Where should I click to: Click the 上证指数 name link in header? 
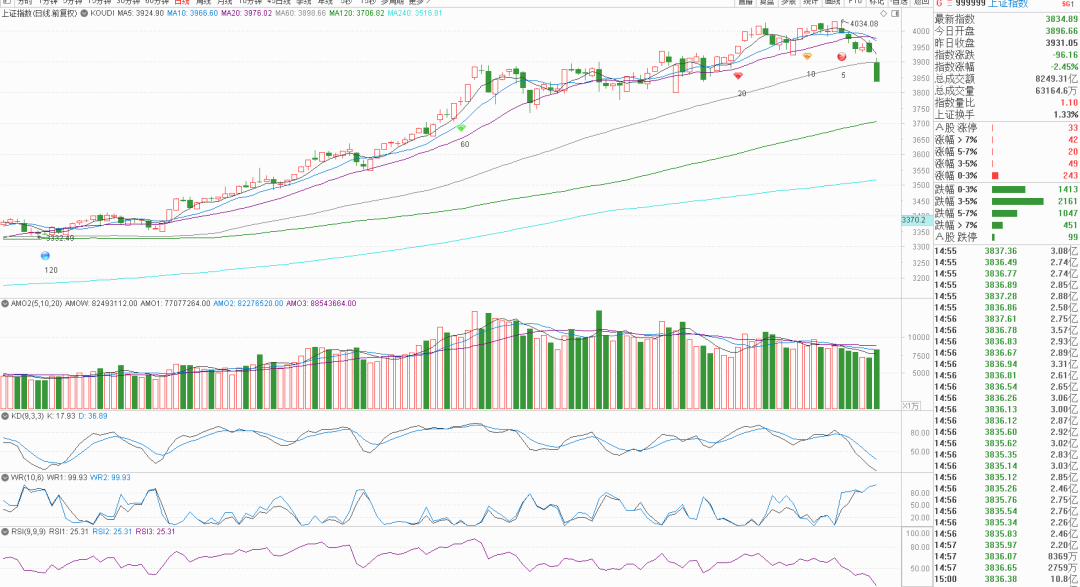pyautogui.click(x=1008, y=3)
